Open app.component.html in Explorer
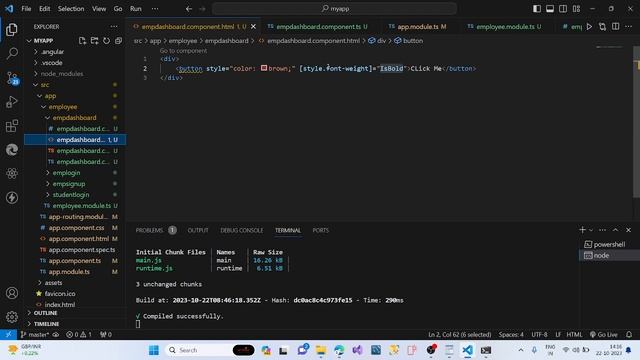This screenshot has width=640, height=360. coord(78,238)
